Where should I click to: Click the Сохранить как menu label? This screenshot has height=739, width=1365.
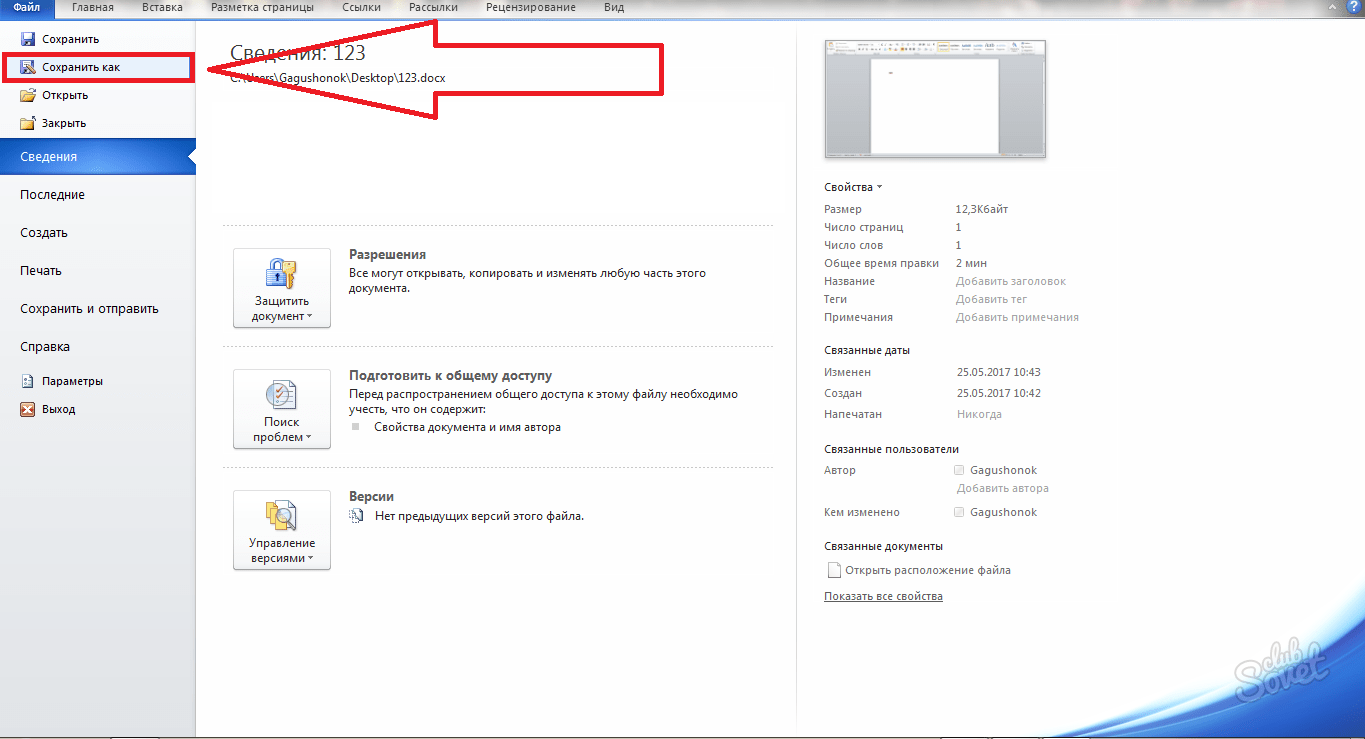click(81, 67)
